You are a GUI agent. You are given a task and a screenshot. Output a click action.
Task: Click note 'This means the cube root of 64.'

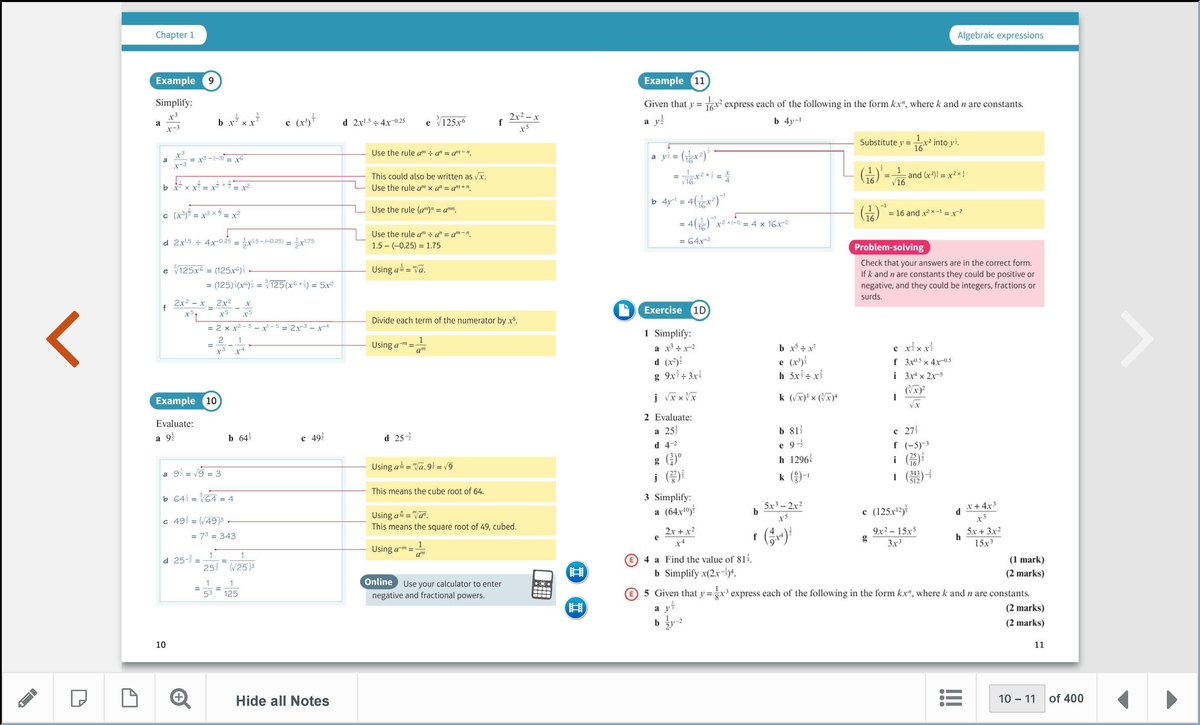click(x=428, y=492)
